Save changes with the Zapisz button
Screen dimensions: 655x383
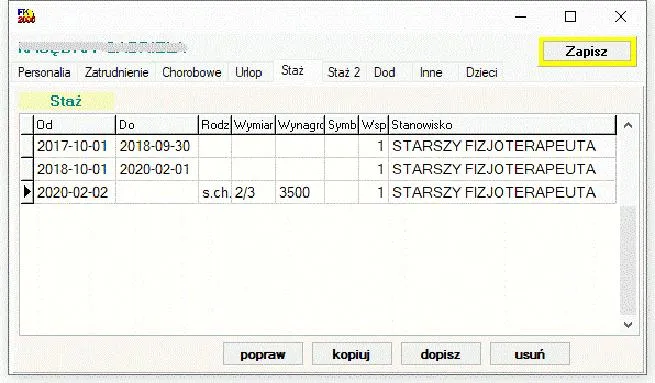[x=586, y=51]
